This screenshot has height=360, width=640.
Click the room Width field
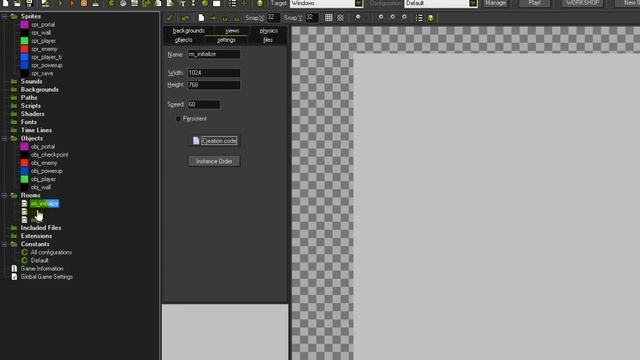click(x=213, y=73)
